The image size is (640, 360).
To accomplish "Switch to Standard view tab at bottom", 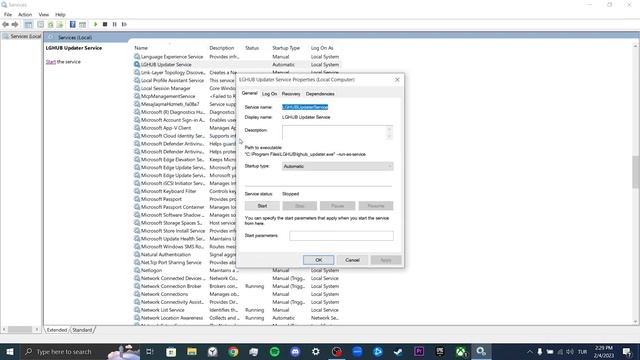I will tap(82, 330).
